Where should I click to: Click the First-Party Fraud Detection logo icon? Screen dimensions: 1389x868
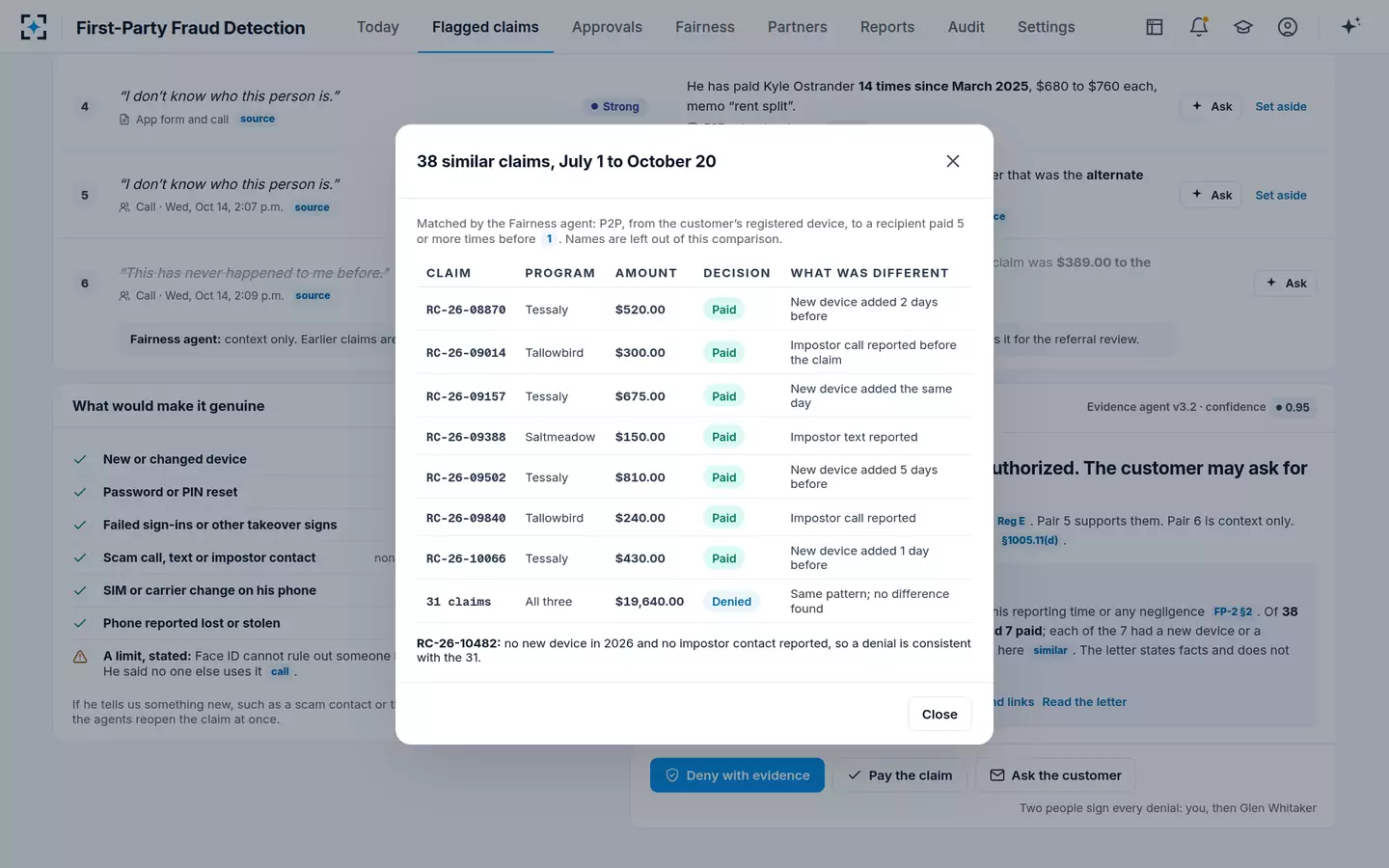coord(34,27)
